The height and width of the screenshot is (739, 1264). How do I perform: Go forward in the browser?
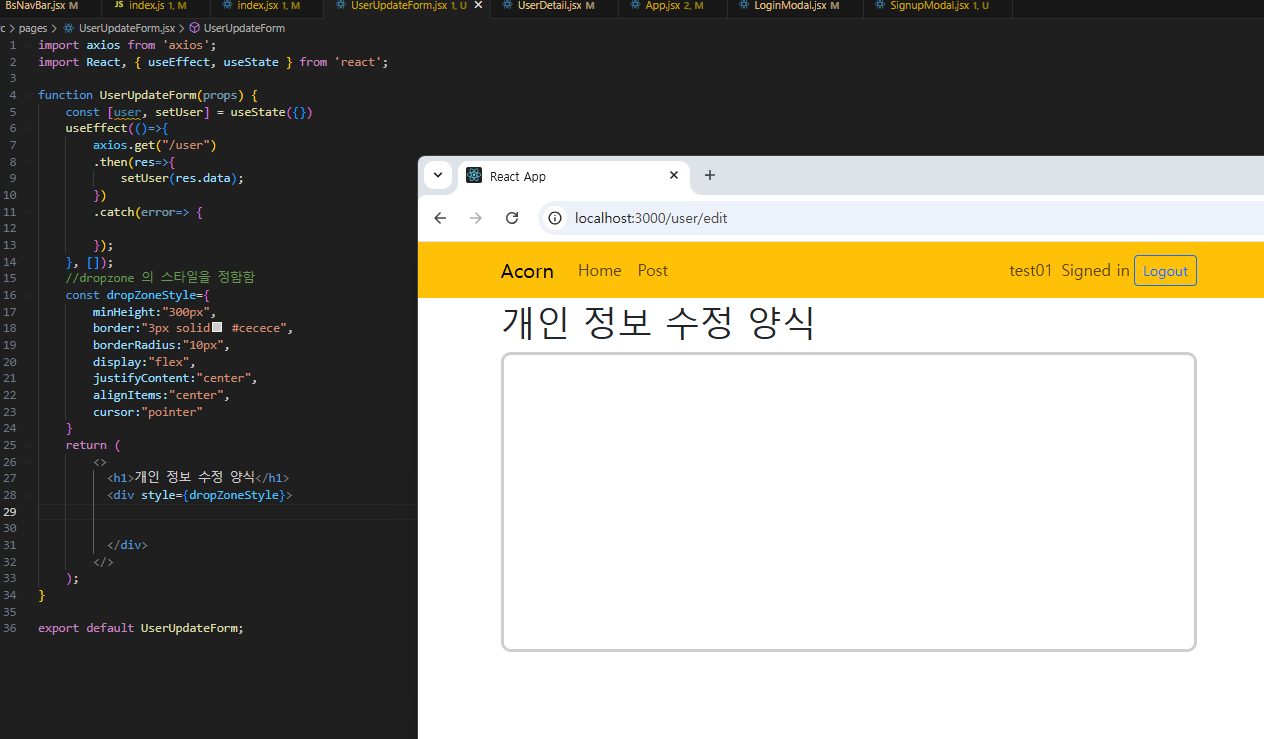(476, 218)
